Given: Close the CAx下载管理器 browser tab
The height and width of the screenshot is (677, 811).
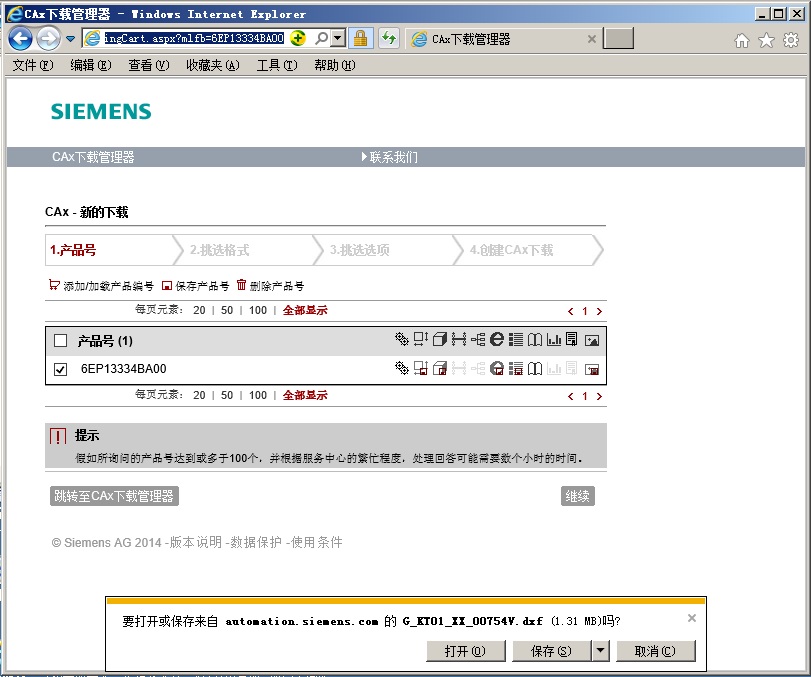Looking at the screenshot, I should [x=592, y=39].
